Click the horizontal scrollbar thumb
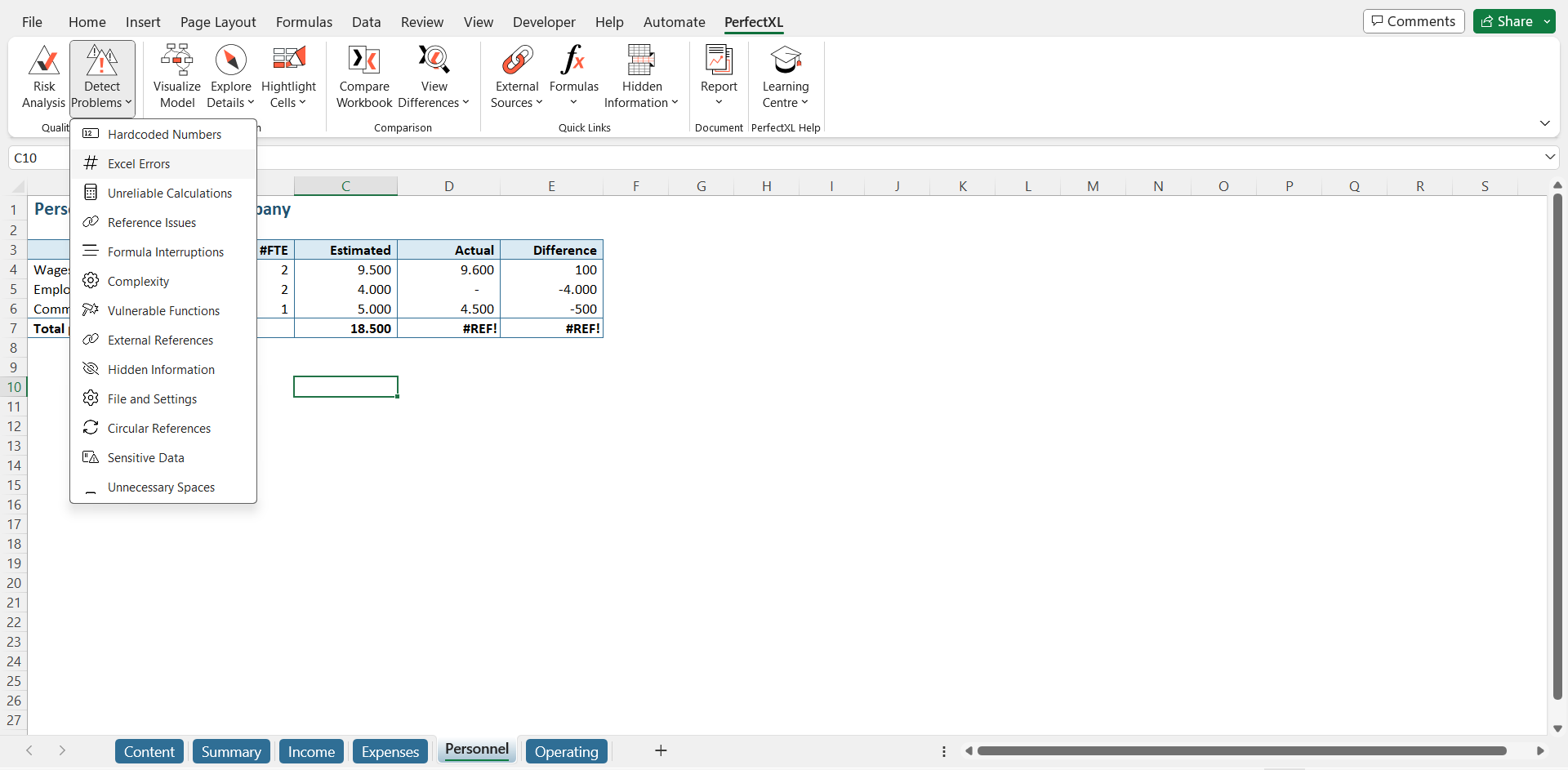 pyautogui.click(x=1241, y=750)
